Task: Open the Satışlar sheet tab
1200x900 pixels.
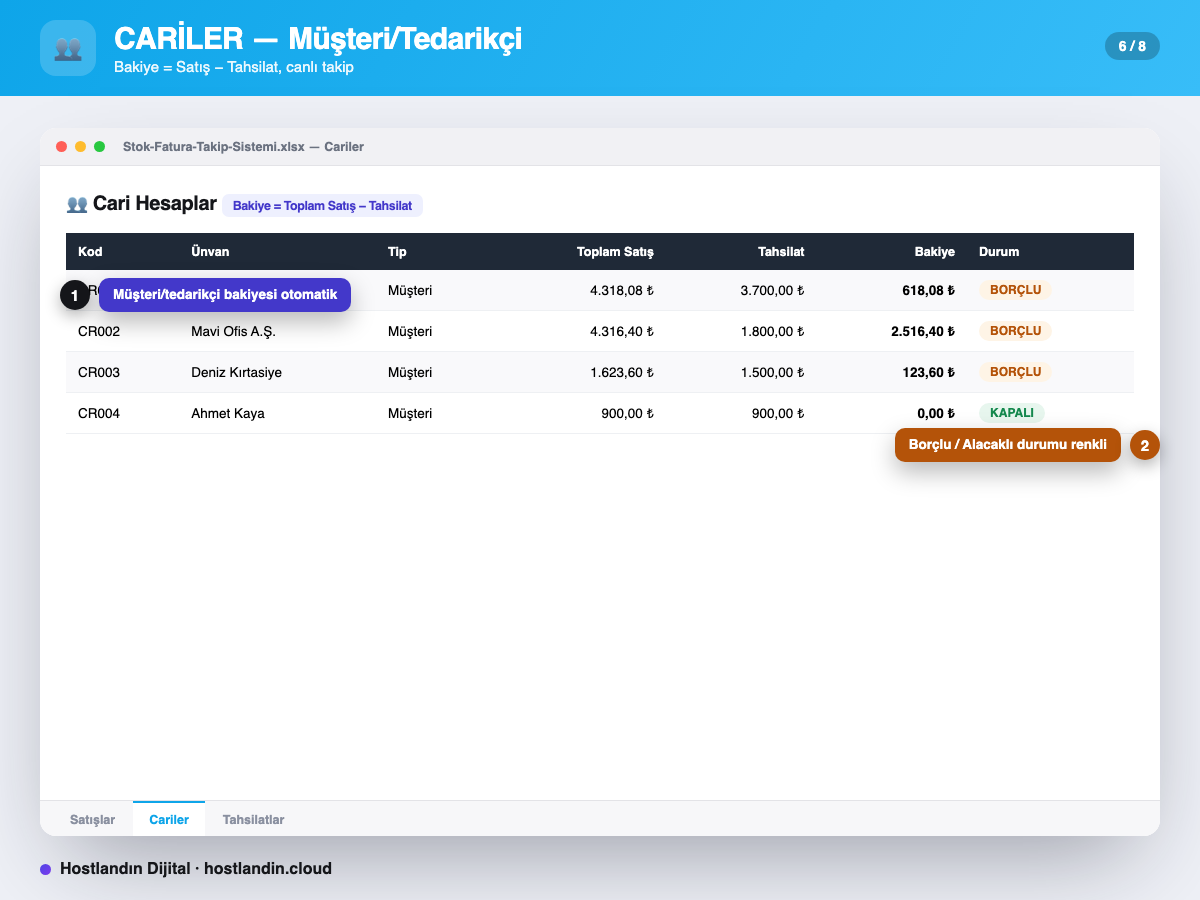Action: (x=92, y=819)
